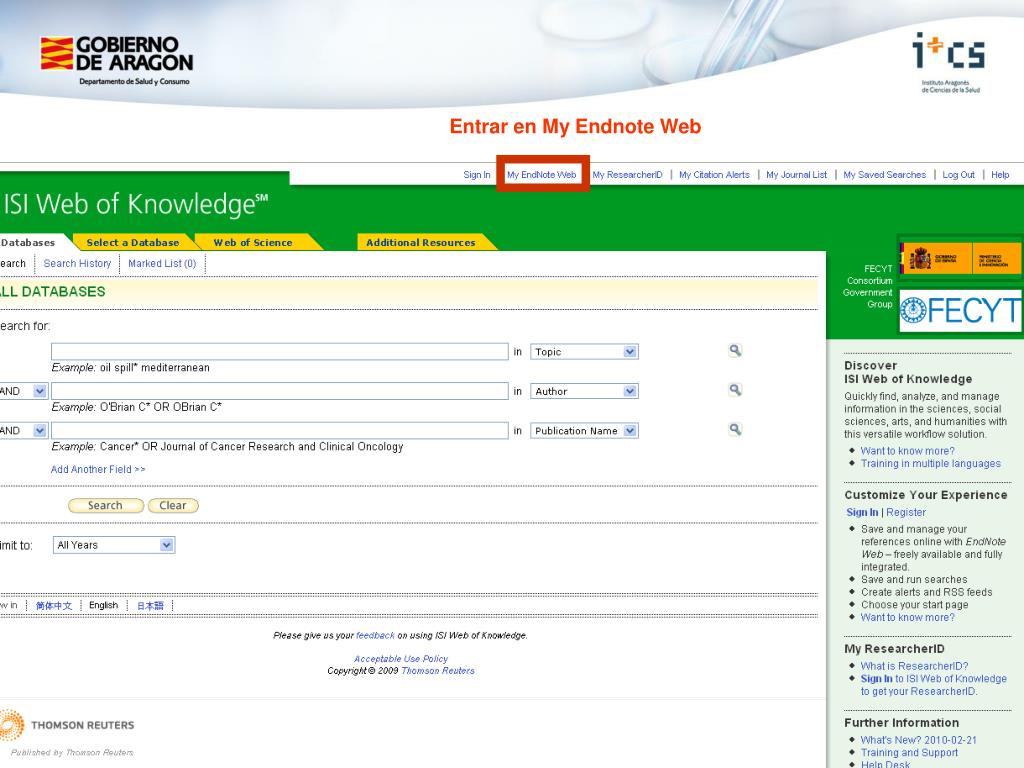Click the Gobierno de Aragon logo
This screenshot has height=768, width=1024.
117,59
